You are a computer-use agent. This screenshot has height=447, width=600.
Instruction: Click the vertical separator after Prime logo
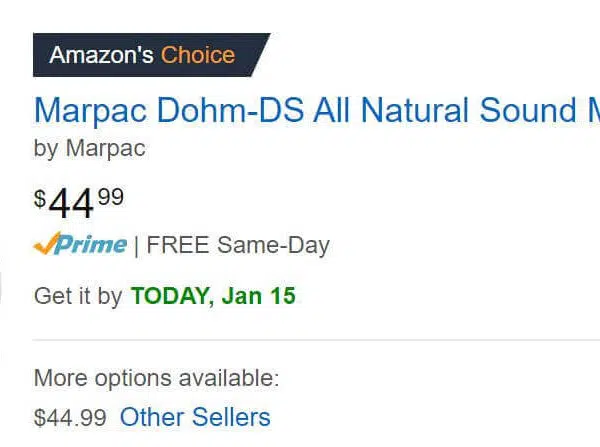click(x=137, y=246)
